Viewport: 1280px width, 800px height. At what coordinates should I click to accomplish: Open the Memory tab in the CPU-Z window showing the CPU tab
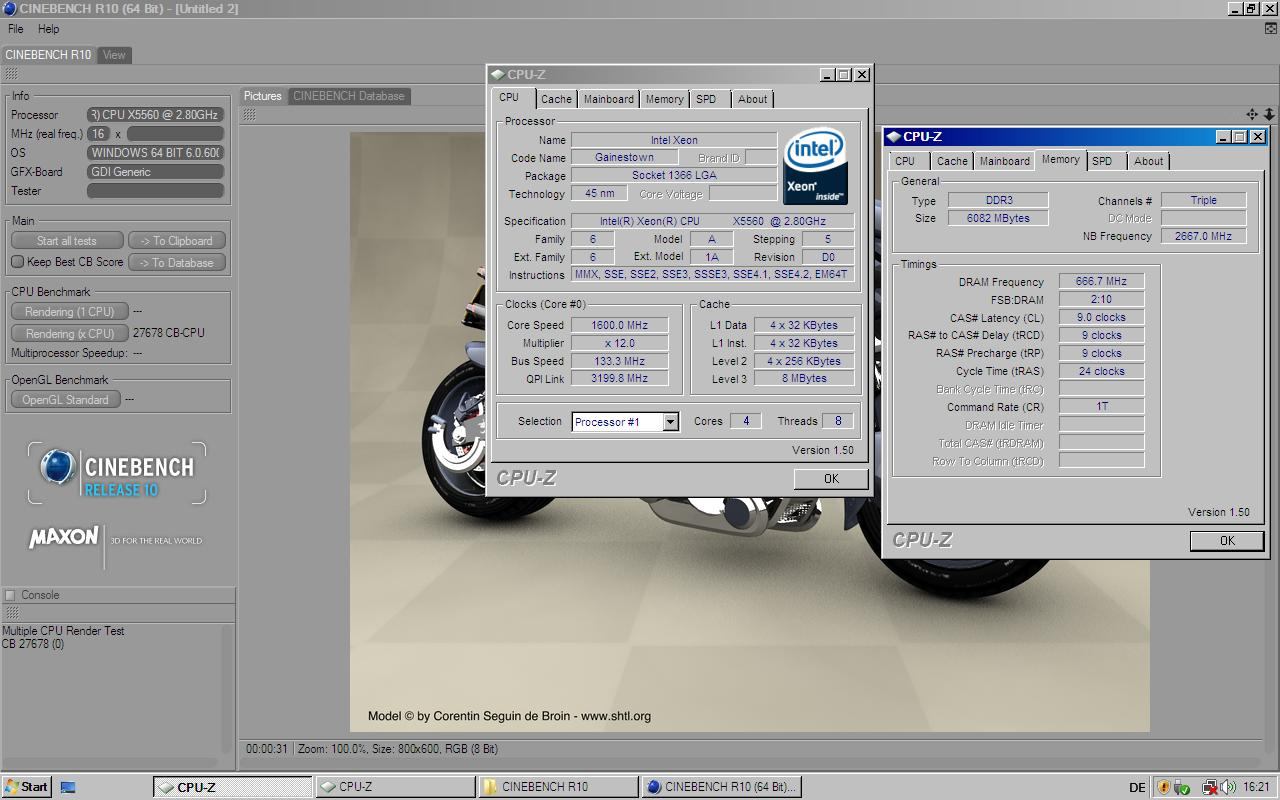point(664,99)
